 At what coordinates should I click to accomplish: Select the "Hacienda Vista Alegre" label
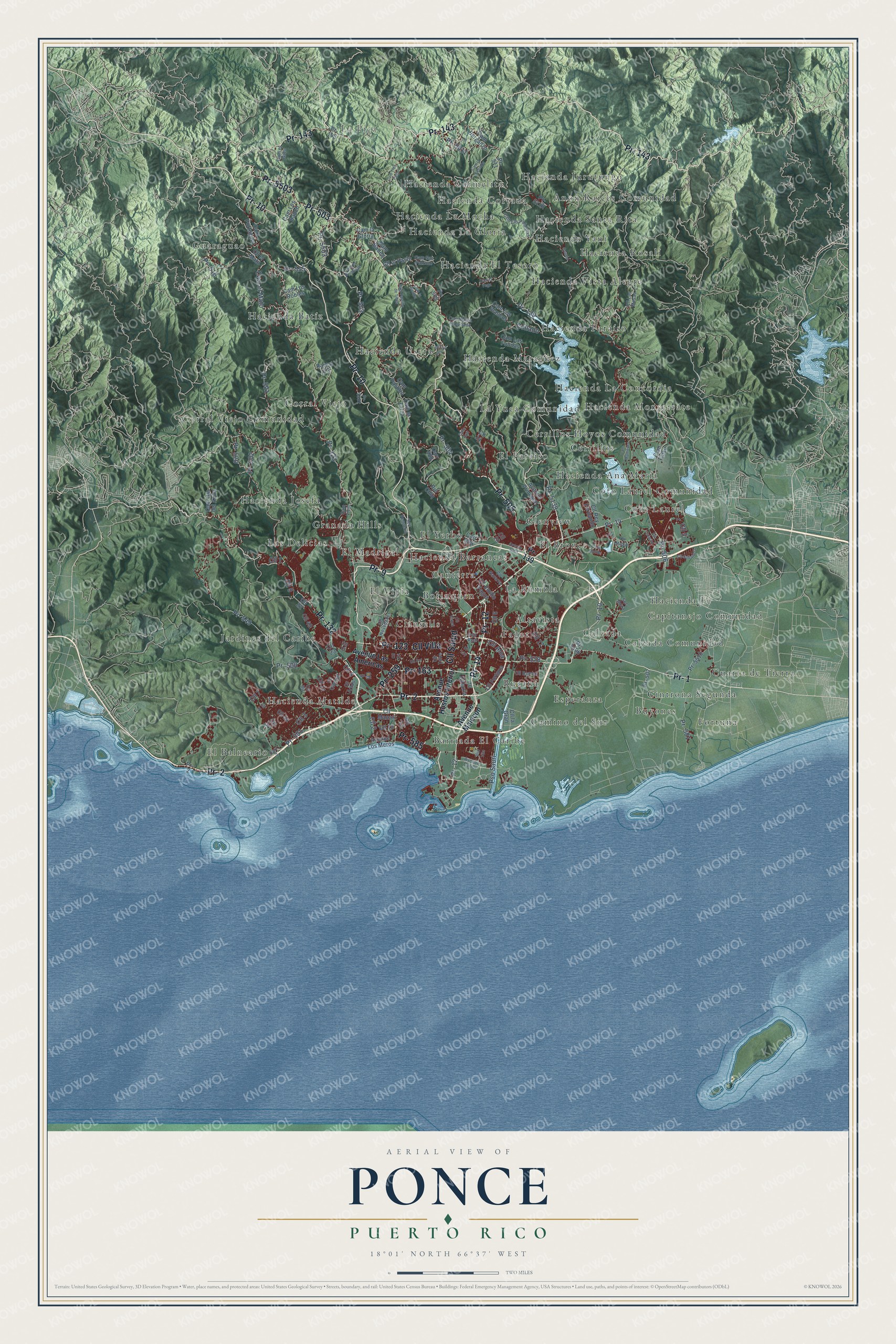click(x=586, y=281)
